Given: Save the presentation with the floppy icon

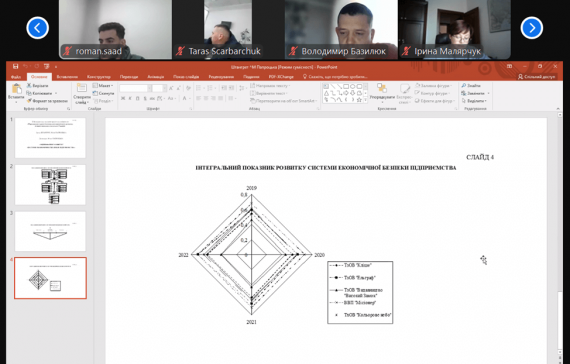Looking at the screenshot, I should 15,67.
